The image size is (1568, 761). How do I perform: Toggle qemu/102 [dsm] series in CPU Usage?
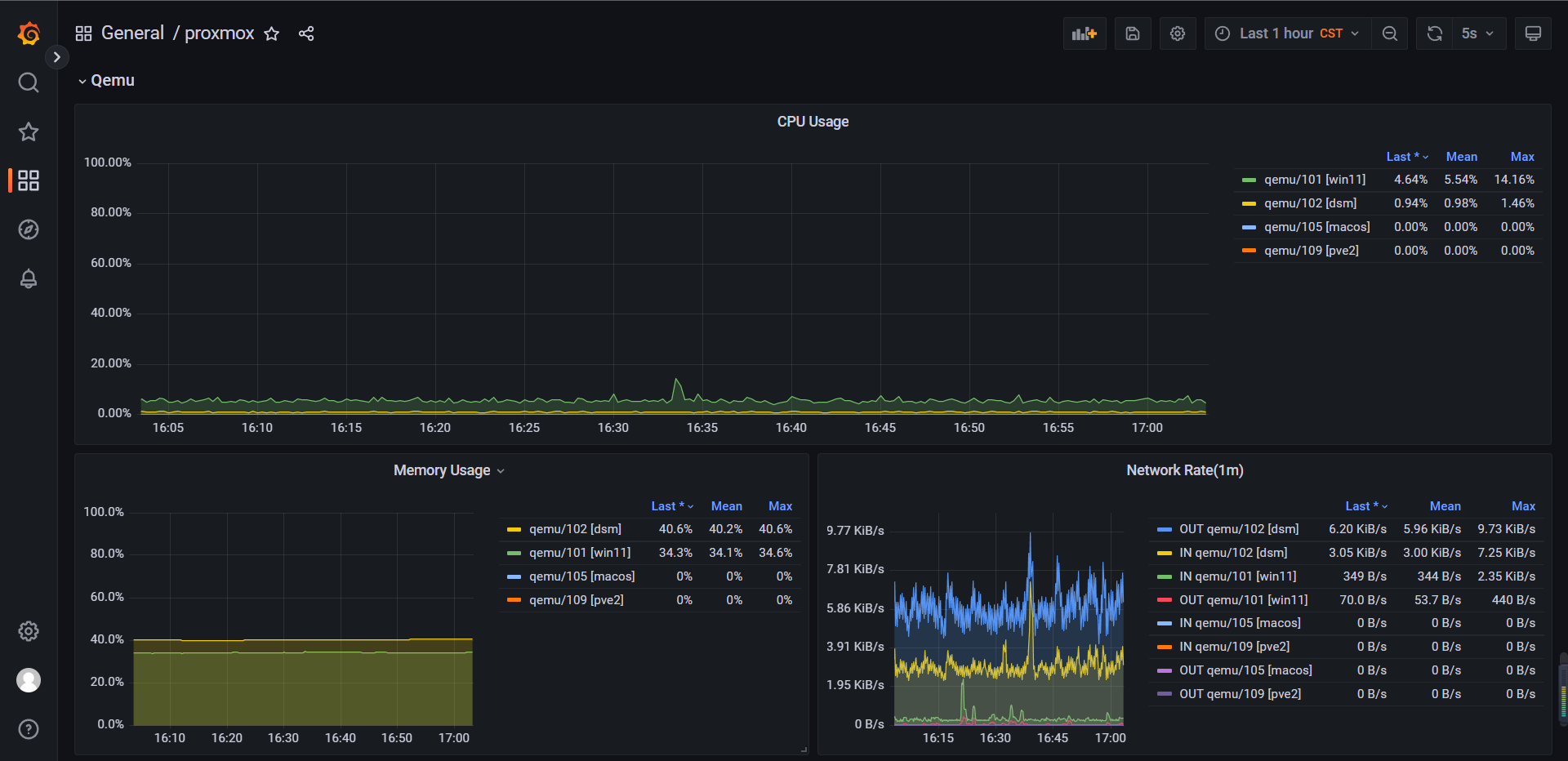coord(1310,203)
